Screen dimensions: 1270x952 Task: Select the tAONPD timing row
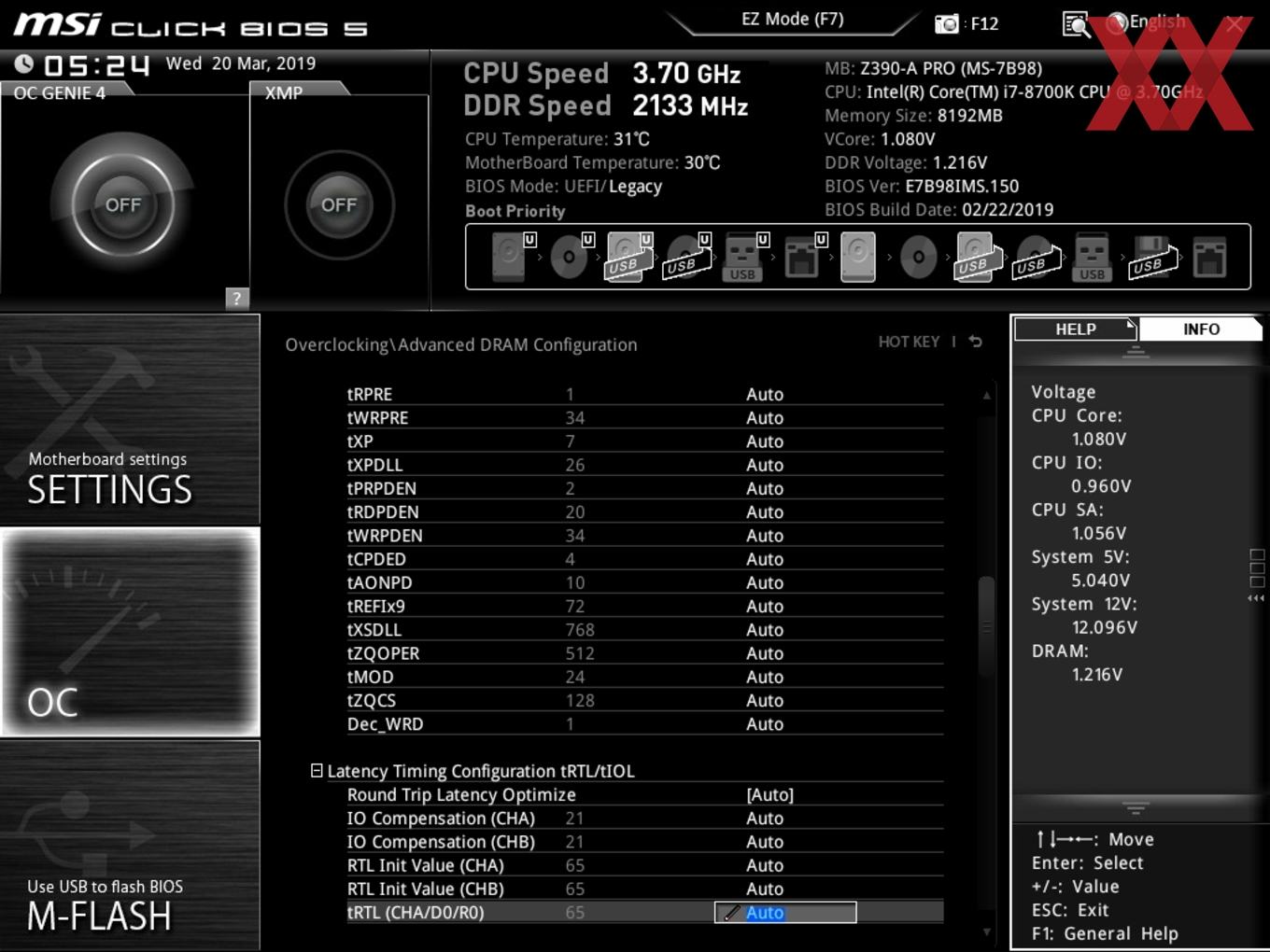pos(644,582)
